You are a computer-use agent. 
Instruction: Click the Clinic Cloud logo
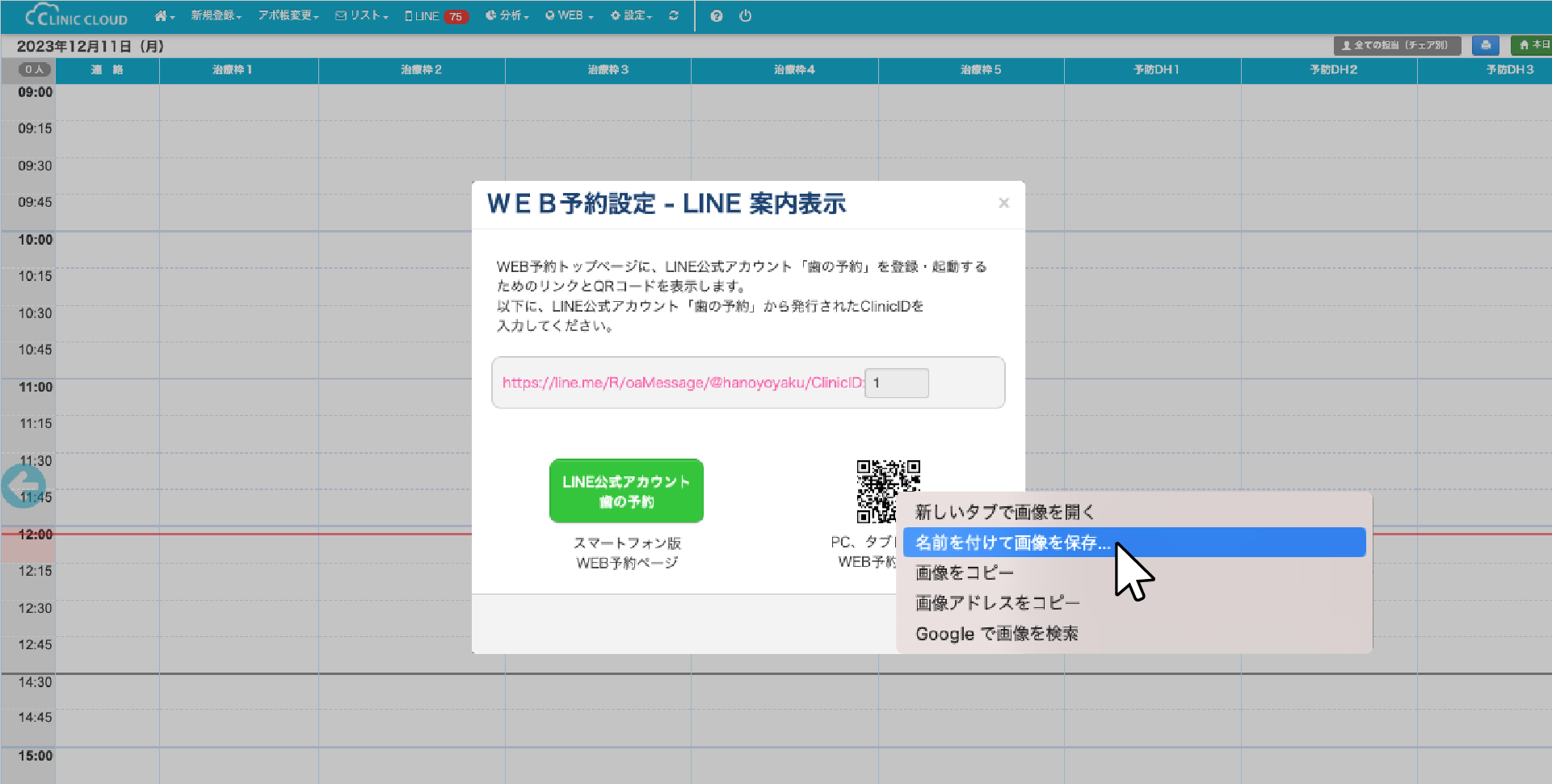coord(77,16)
